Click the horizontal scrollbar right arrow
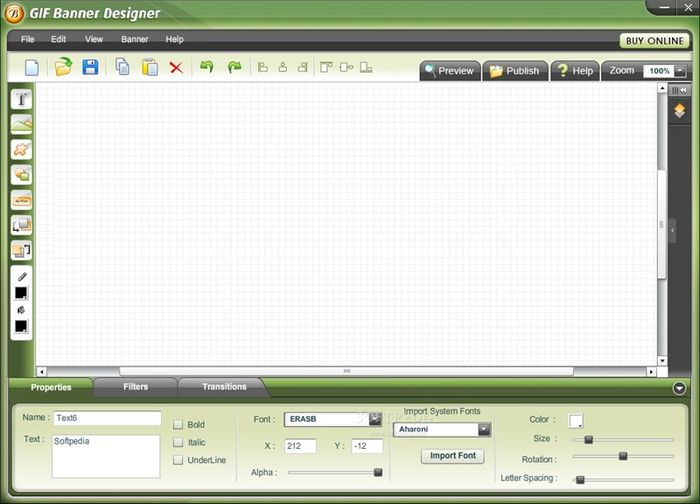 click(x=651, y=371)
